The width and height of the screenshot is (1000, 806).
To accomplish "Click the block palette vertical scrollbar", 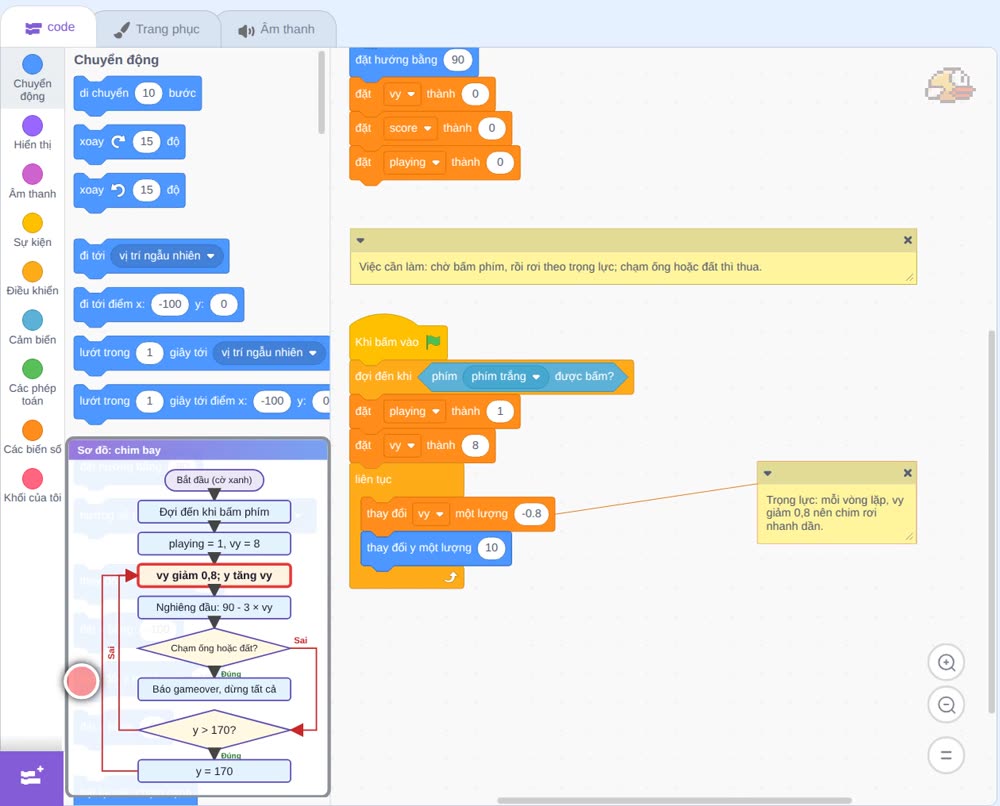I will tap(321, 92).
